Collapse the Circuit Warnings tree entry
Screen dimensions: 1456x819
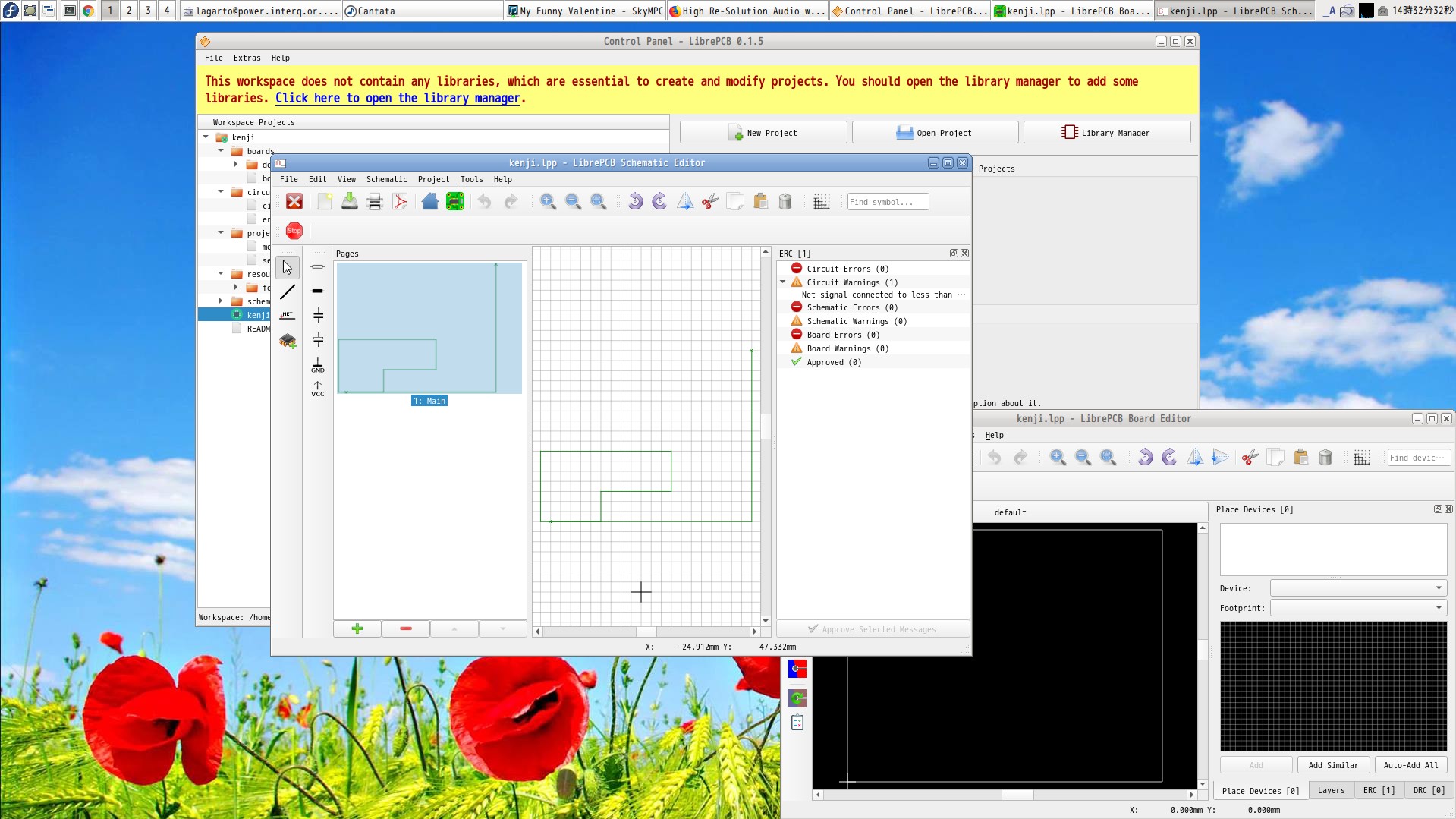pos(783,282)
